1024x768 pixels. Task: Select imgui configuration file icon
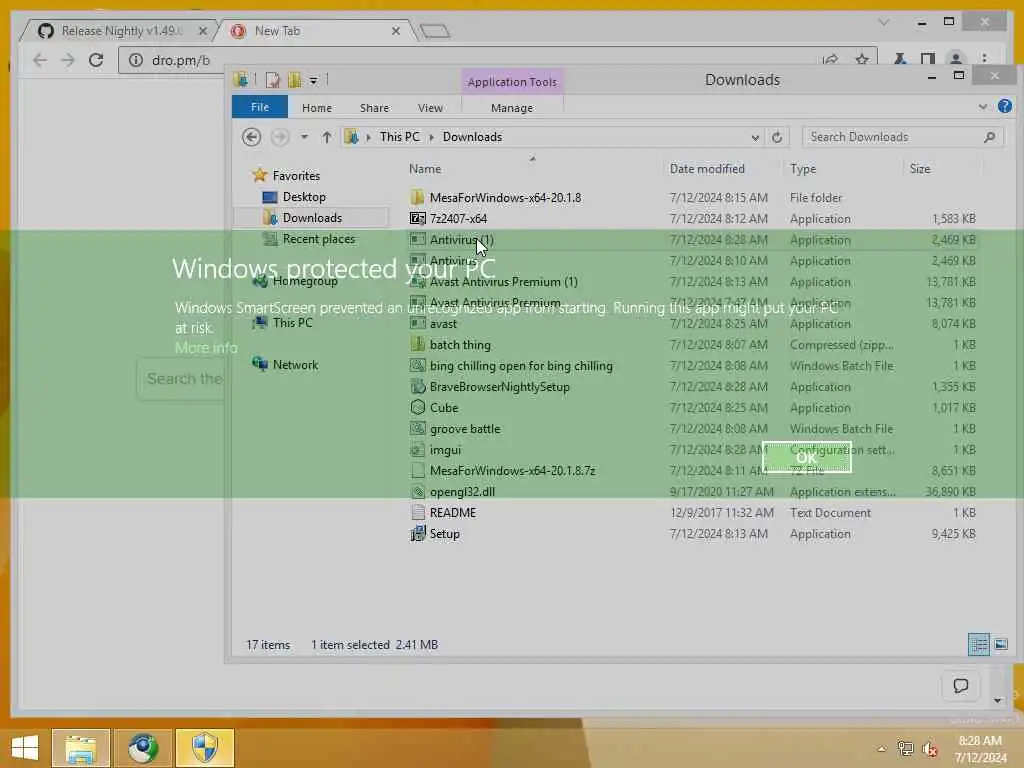418,449
